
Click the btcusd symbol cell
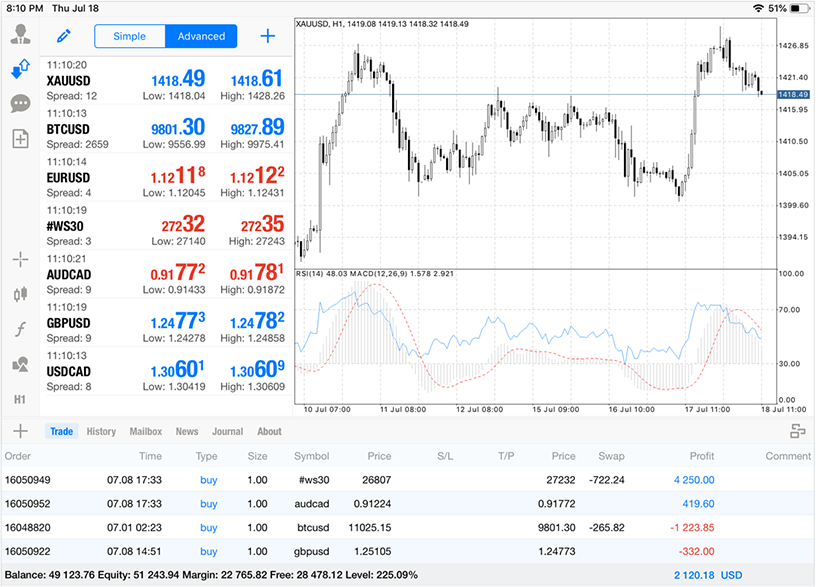313,528
